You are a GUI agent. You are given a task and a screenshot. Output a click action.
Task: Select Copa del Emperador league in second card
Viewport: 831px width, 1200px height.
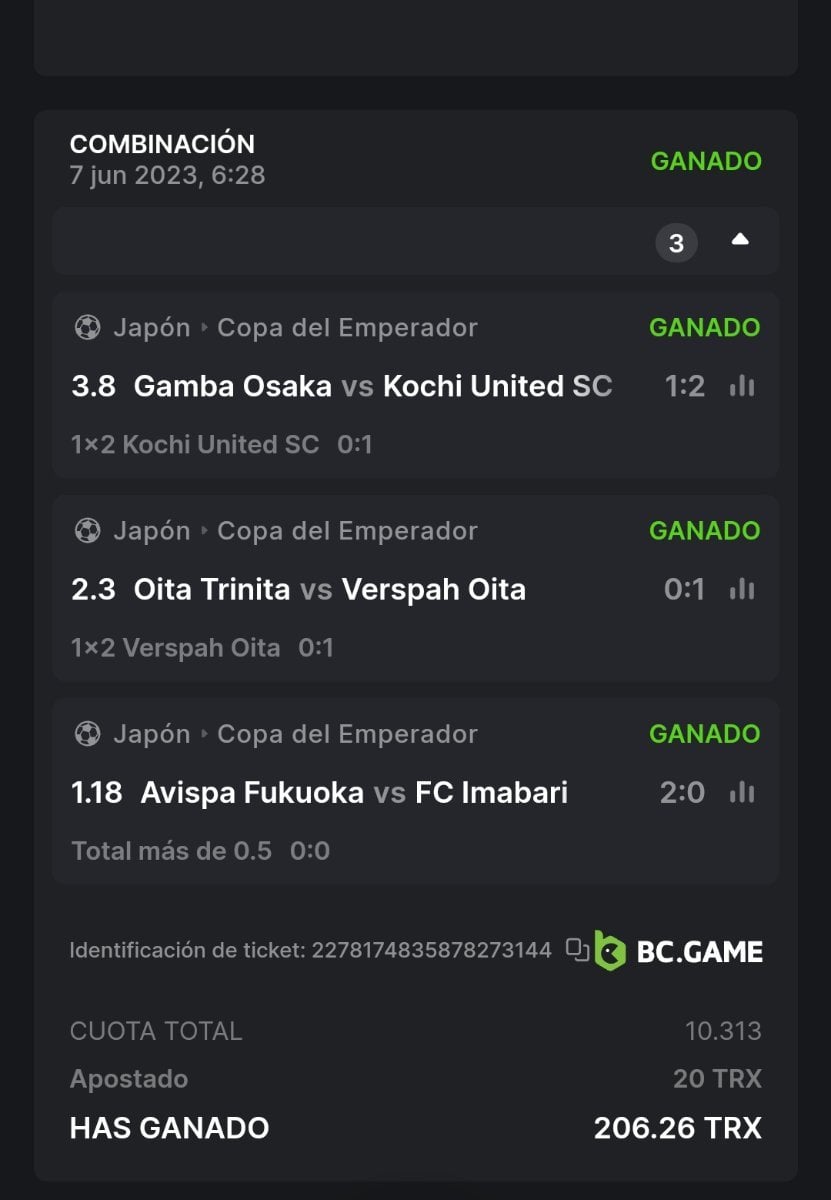(347, 530)
